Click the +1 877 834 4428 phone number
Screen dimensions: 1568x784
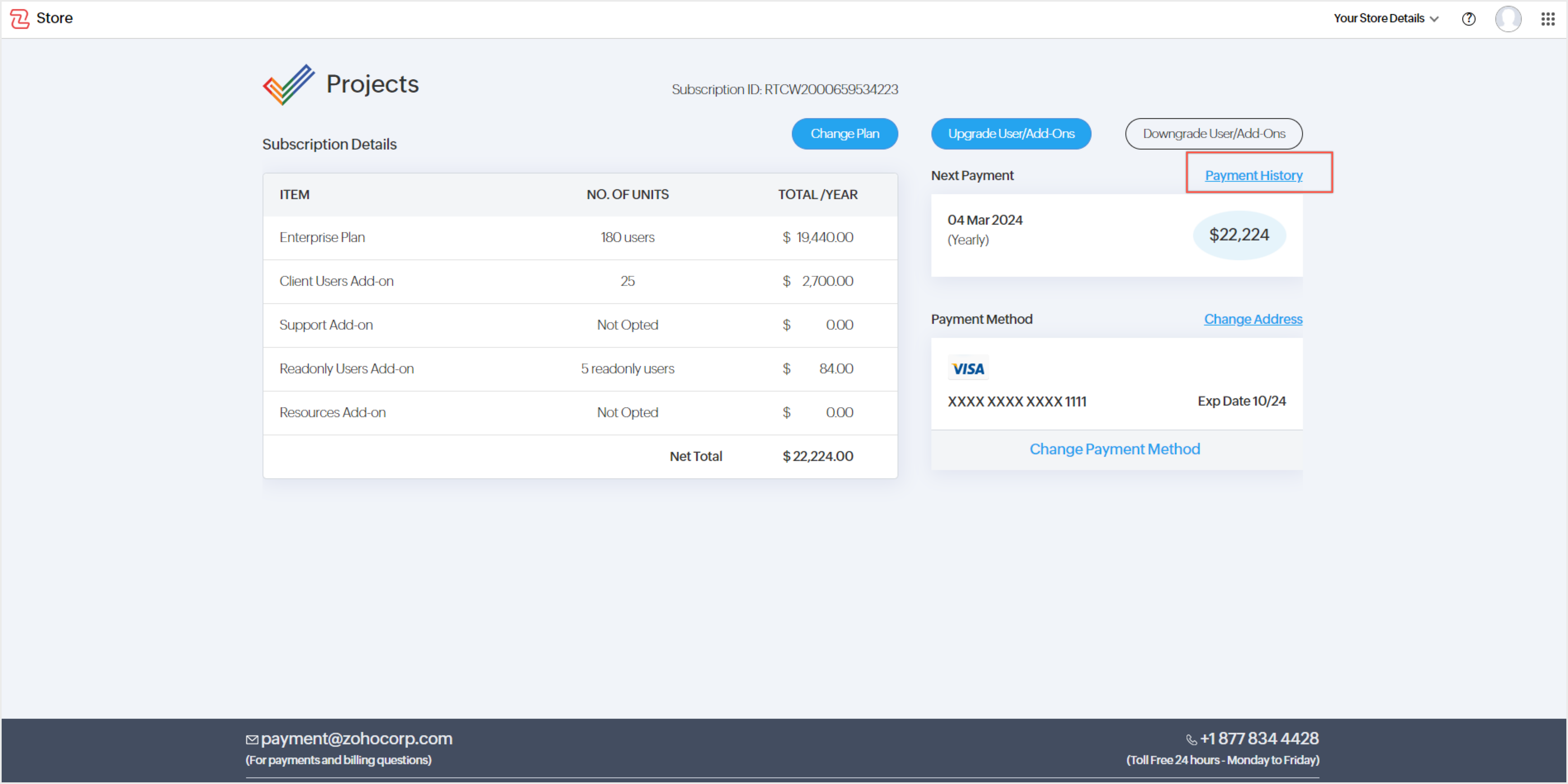[1259, 738]
